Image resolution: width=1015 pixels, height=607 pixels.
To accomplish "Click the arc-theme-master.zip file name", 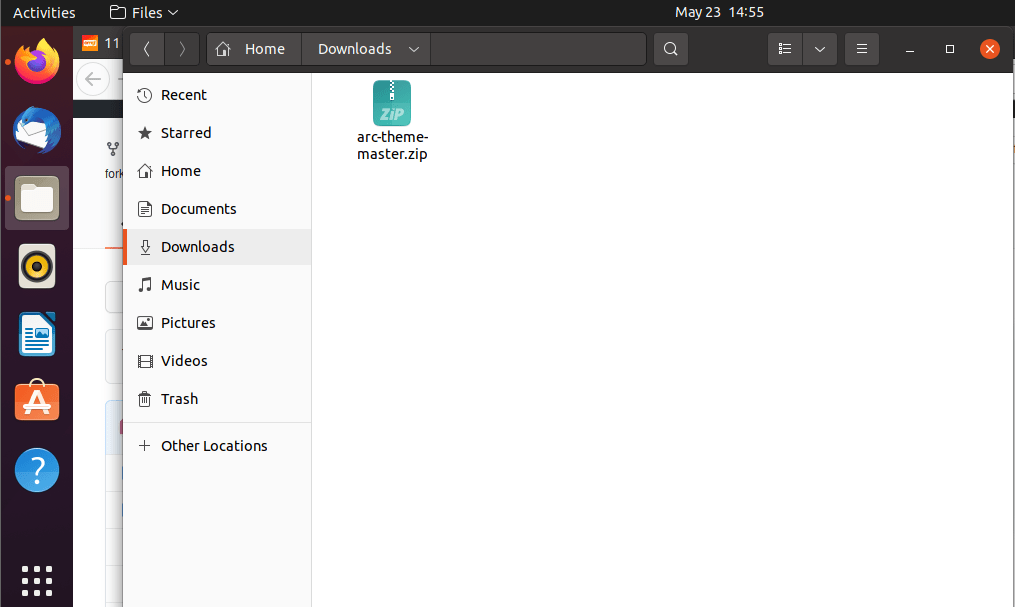I will pos(392,146).
